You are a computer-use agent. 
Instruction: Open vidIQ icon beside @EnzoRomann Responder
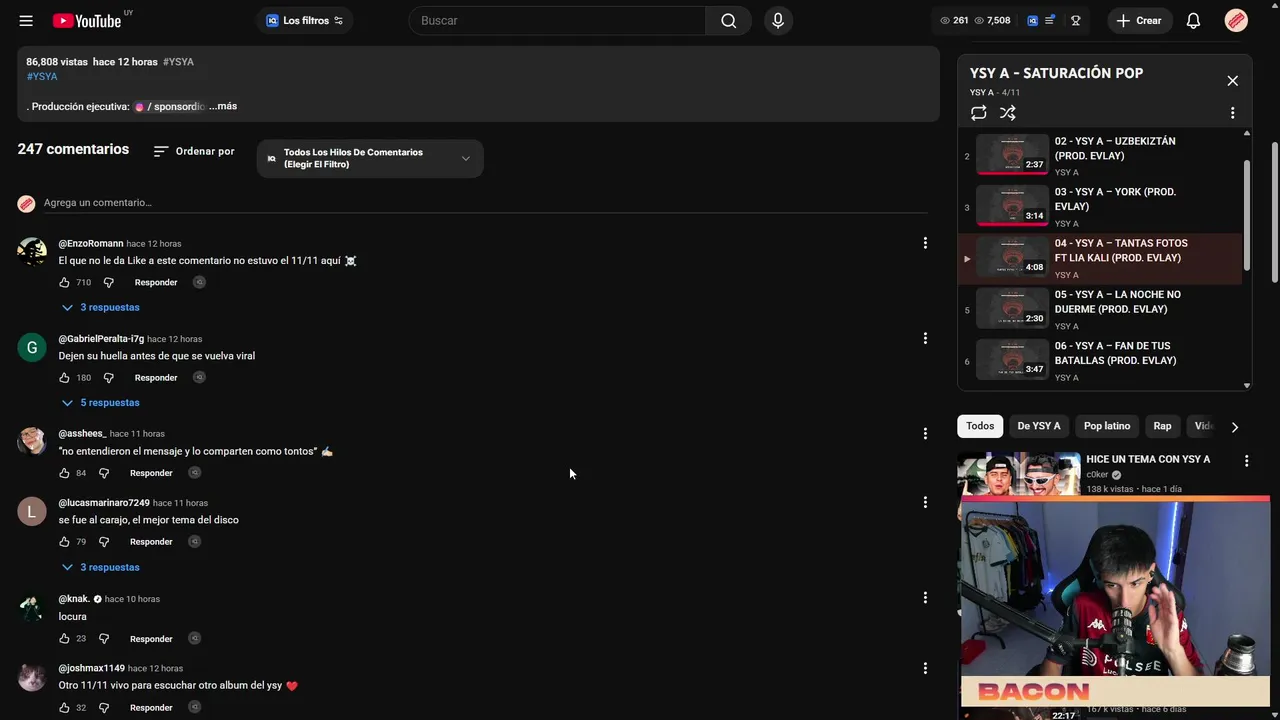[199, 283]
